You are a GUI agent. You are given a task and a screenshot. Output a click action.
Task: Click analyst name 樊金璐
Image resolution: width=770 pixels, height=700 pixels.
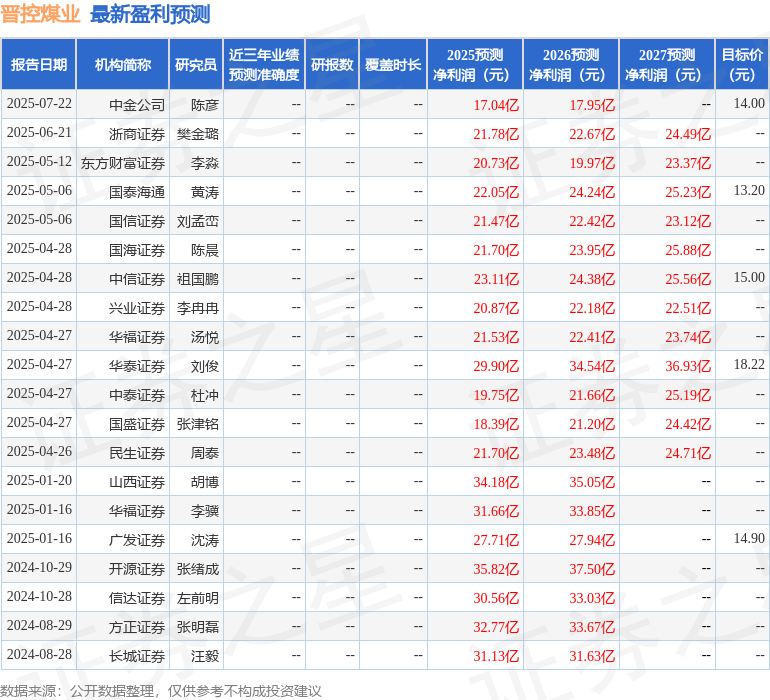(x=198, y=134)
